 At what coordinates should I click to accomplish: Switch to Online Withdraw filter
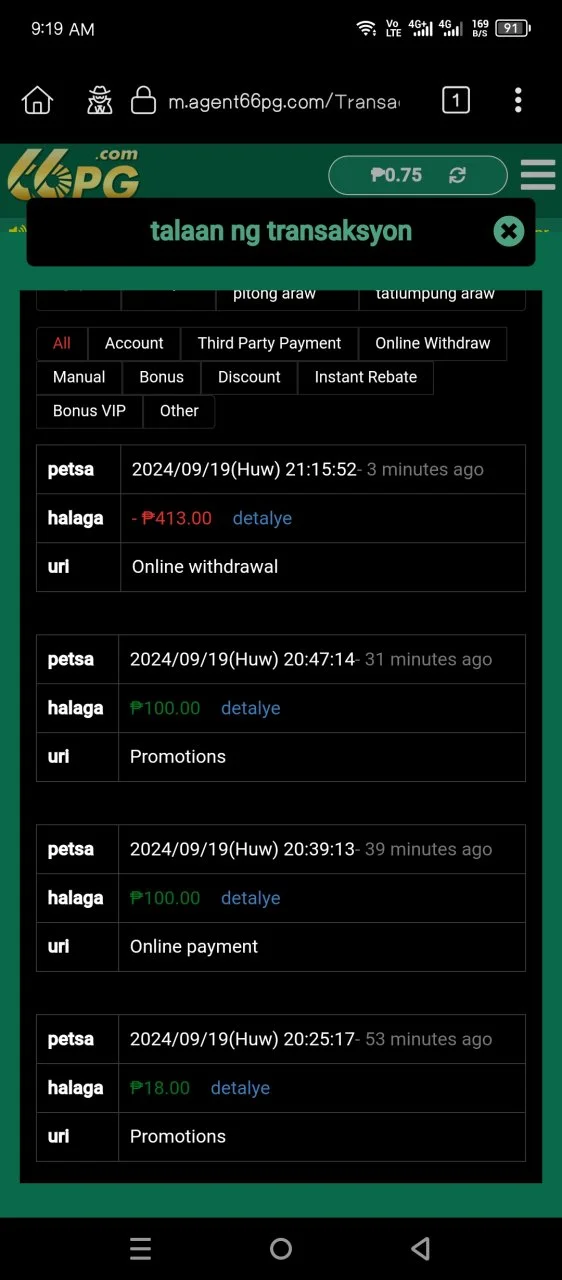pos(433,343)
